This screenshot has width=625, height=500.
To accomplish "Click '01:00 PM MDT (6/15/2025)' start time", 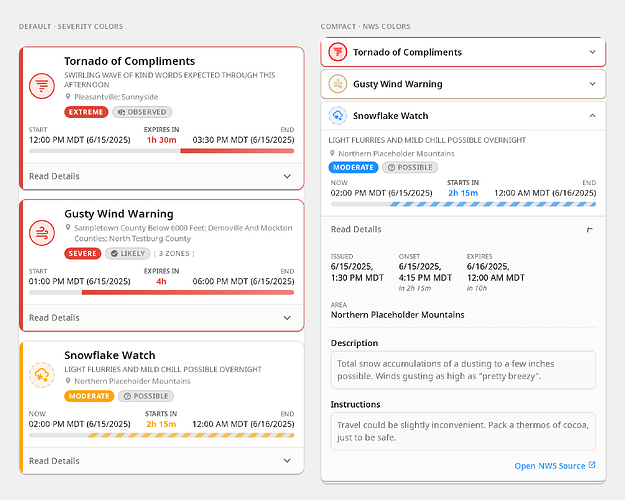I will (79, 281).
